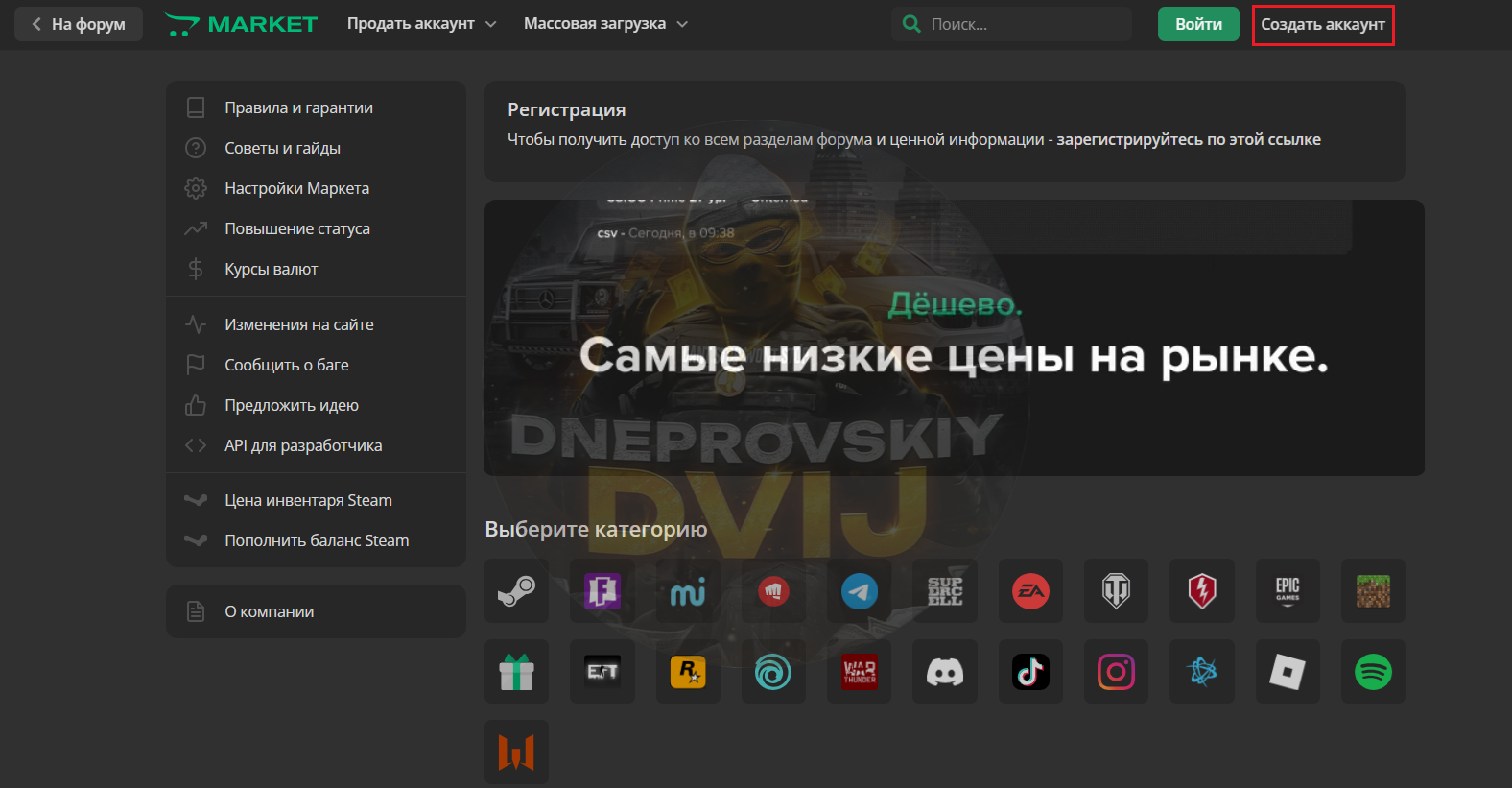
Task: Select the Telegram category
Action: pos(860,591)
